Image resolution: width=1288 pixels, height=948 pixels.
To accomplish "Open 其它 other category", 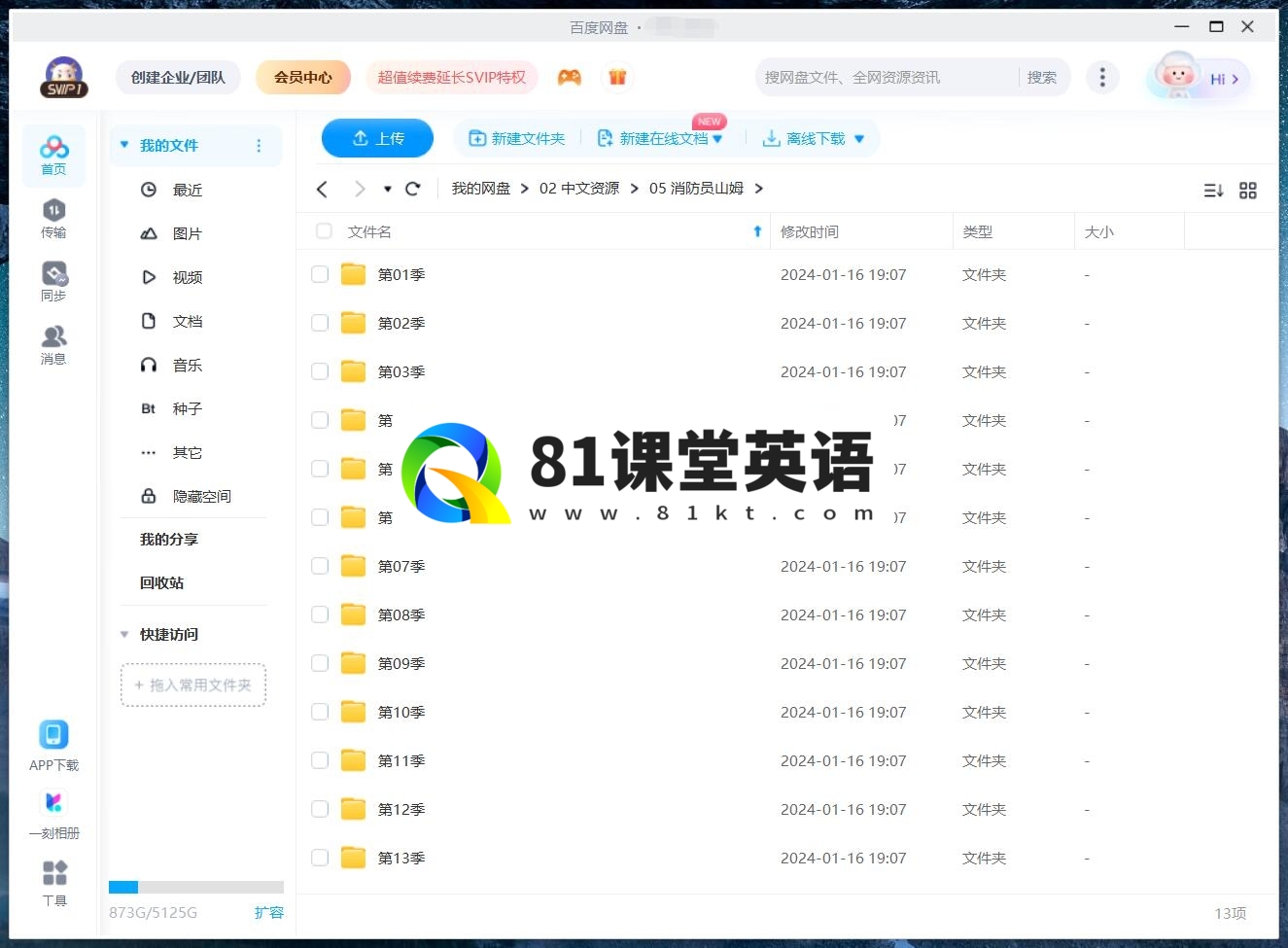I will pyautogui.click(x=188, y=452).
